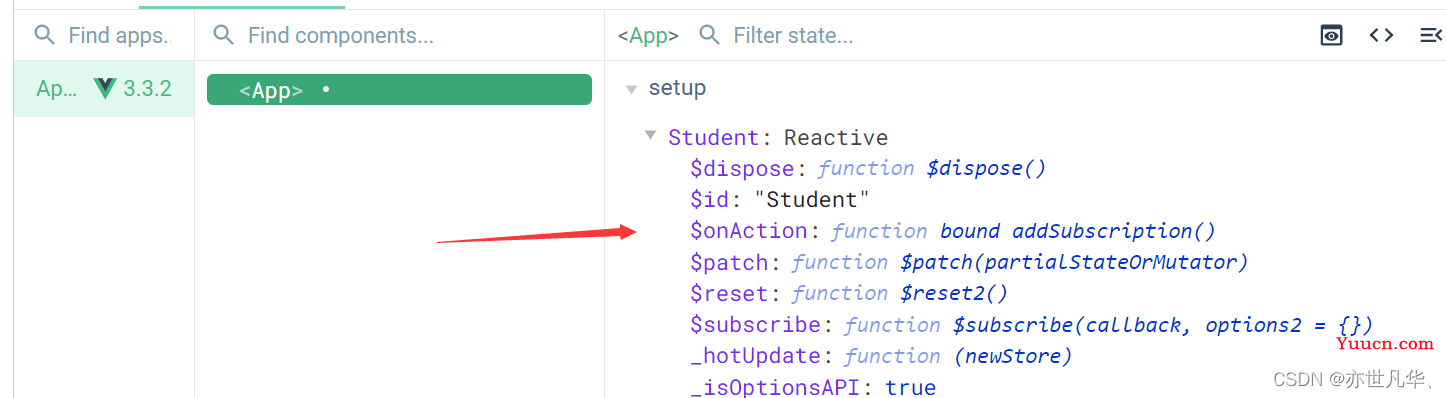Click the Filter state search icon
Screen dimensions: 1446x398
coord(709,35)
